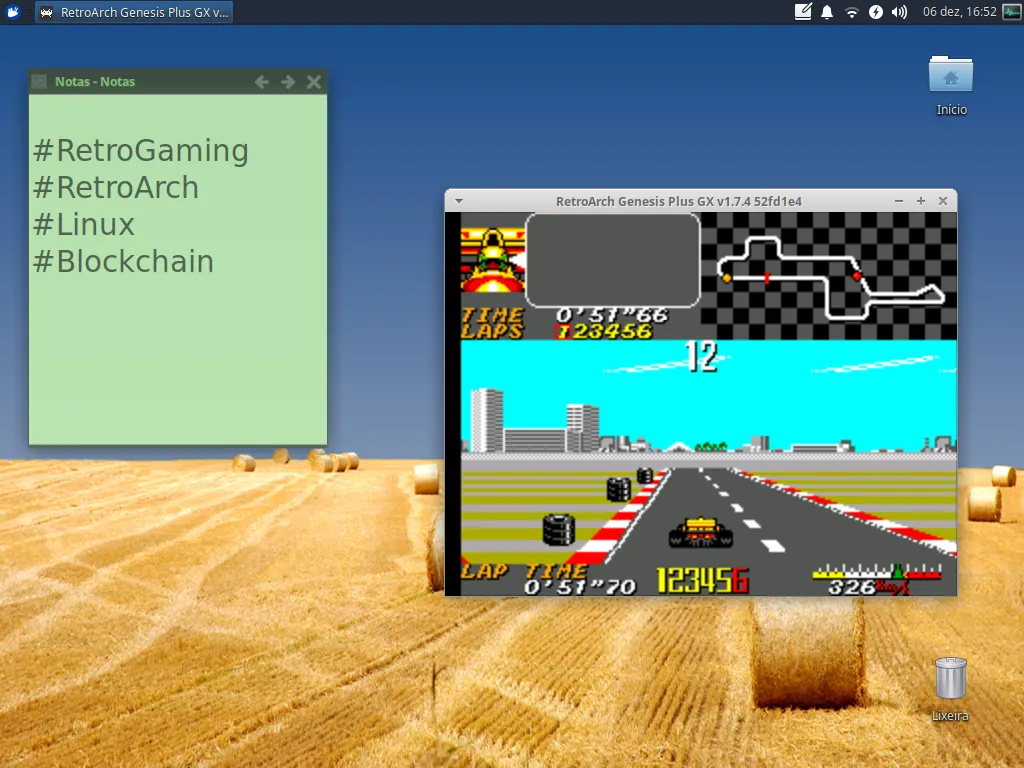
Task: Click the speedometer rev gauge bar
Action: [877, 573]
